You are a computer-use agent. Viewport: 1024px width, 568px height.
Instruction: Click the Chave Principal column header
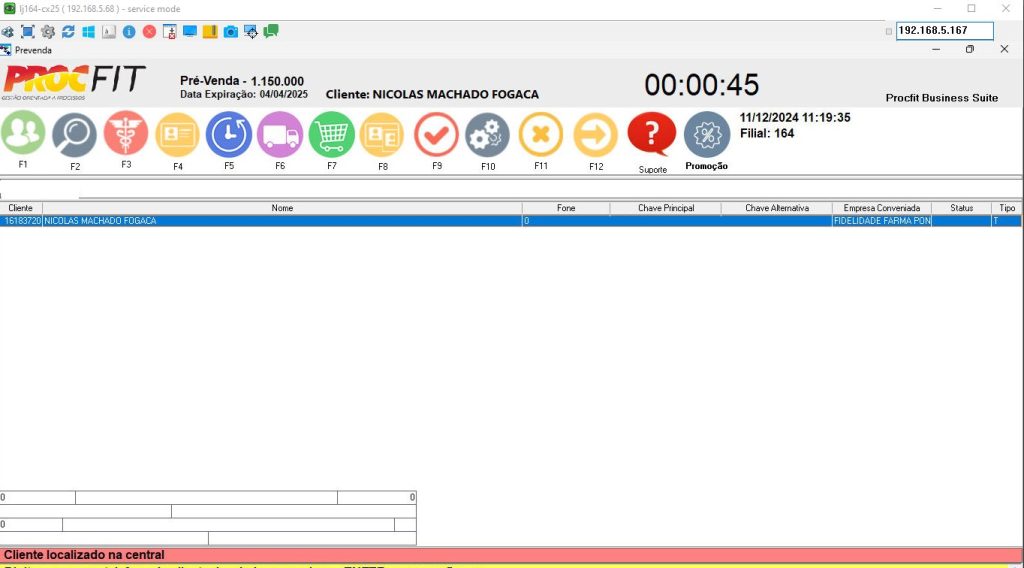coord(665,208)
